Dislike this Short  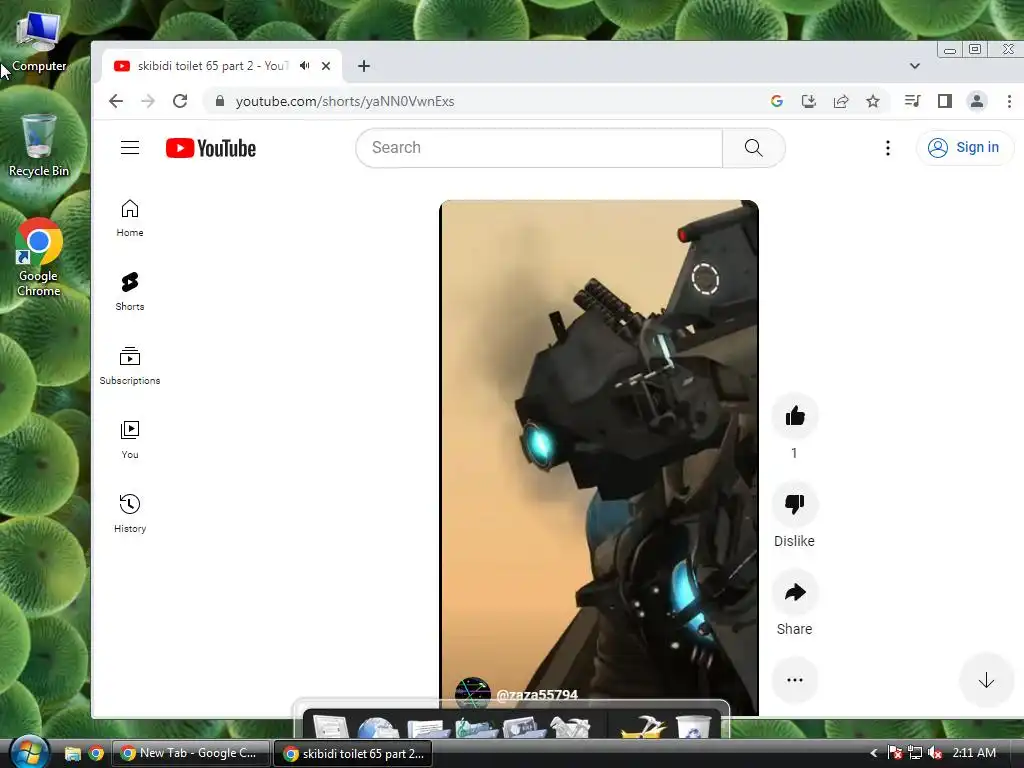pyautogui.click(x=795, y=504)
